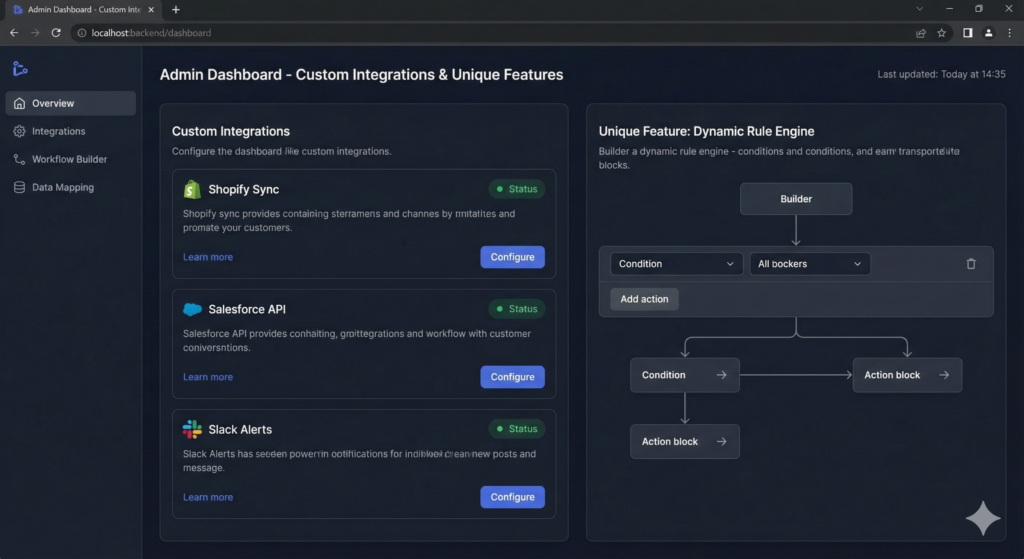Viewport: 1024px width, 559px height.
Task: Open Data Mapping in the sidebar
Action: pyautogui.click(x=71, y=187)
